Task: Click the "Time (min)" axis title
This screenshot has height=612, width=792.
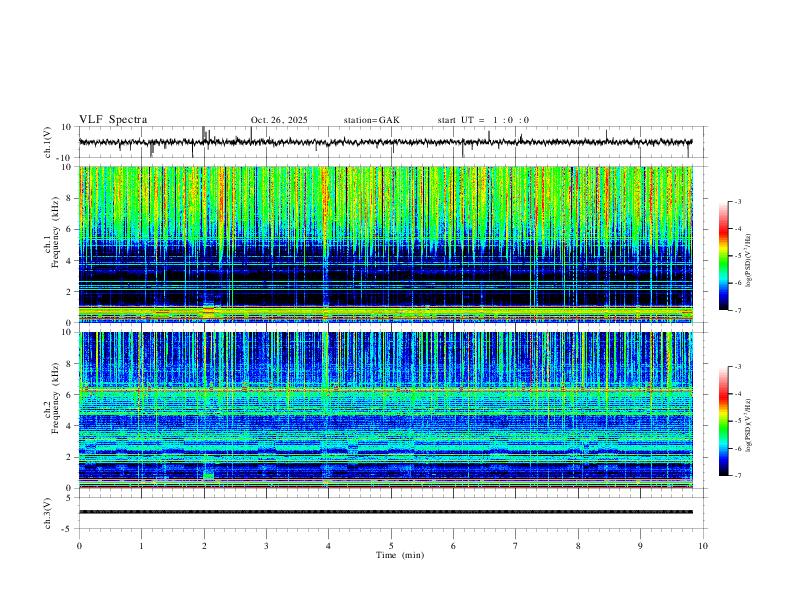Action: tap(400, 555)
